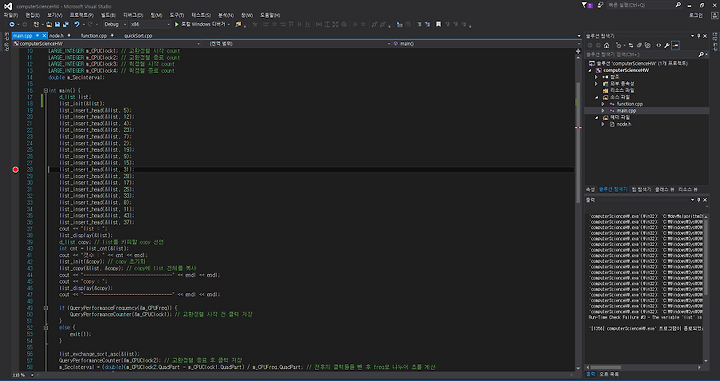Screen dimensions: 720x381
Task: Click the 로그인 sign-in link
Action: point(696,15)
